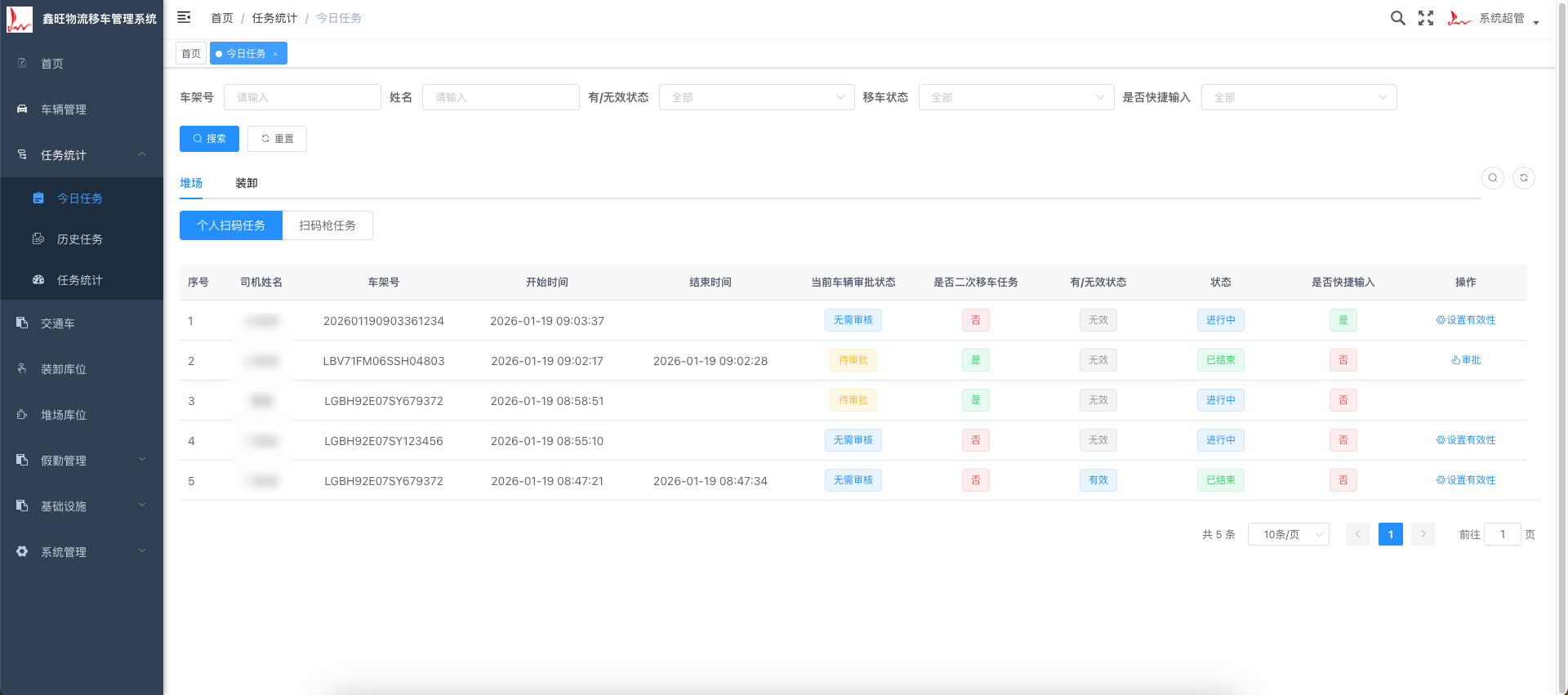Click the 重置 reset button
The width and height of the screenshot is (1568, 695).
click(x=277, y=139)
